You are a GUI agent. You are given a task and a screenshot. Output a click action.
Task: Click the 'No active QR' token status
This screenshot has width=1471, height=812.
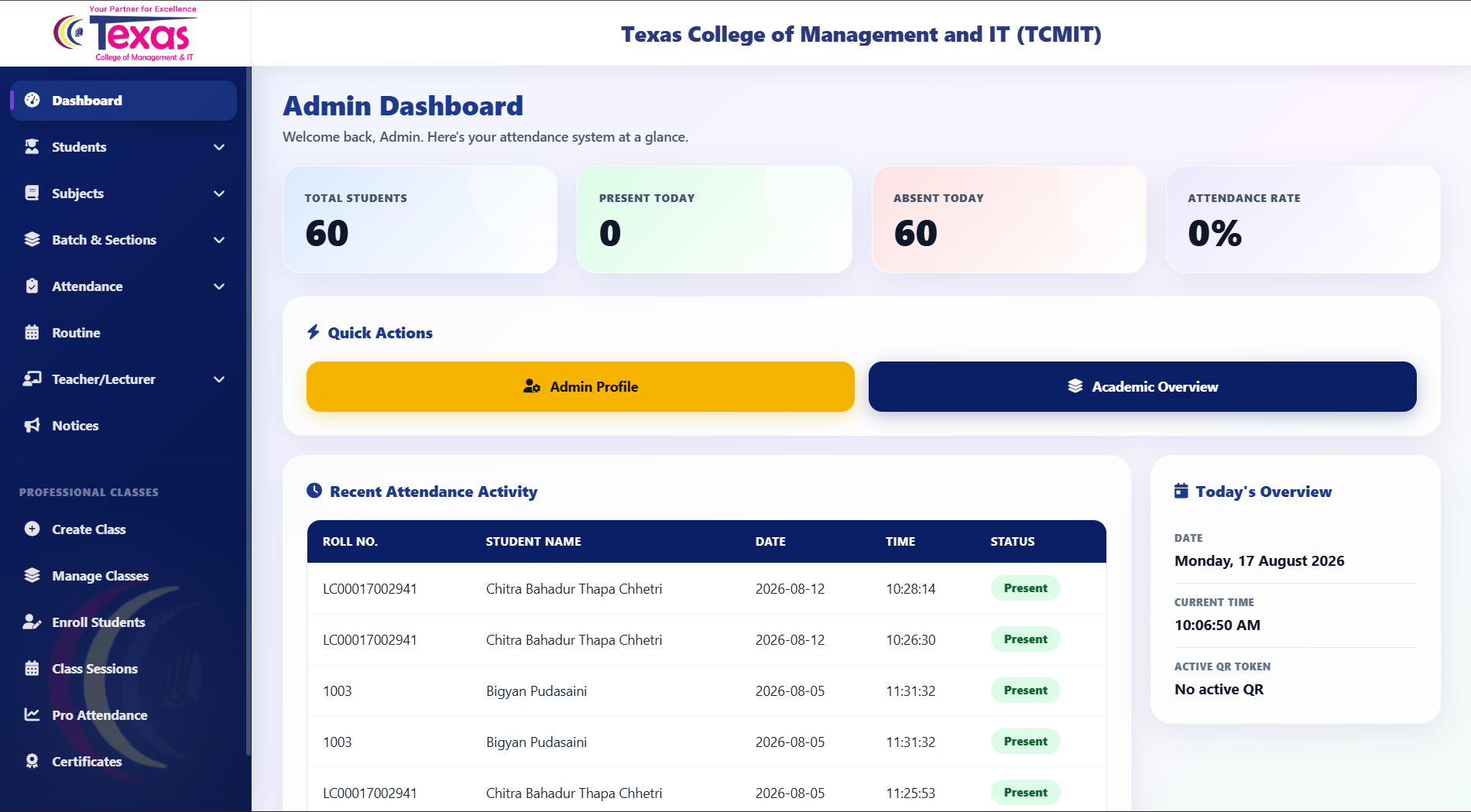1219,689
